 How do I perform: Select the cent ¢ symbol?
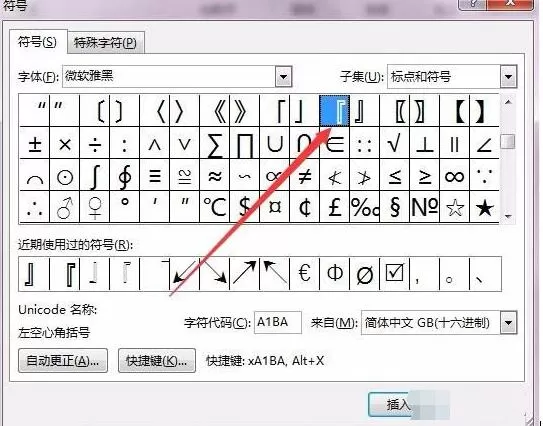pyautogui.click(x=305, y=207)
